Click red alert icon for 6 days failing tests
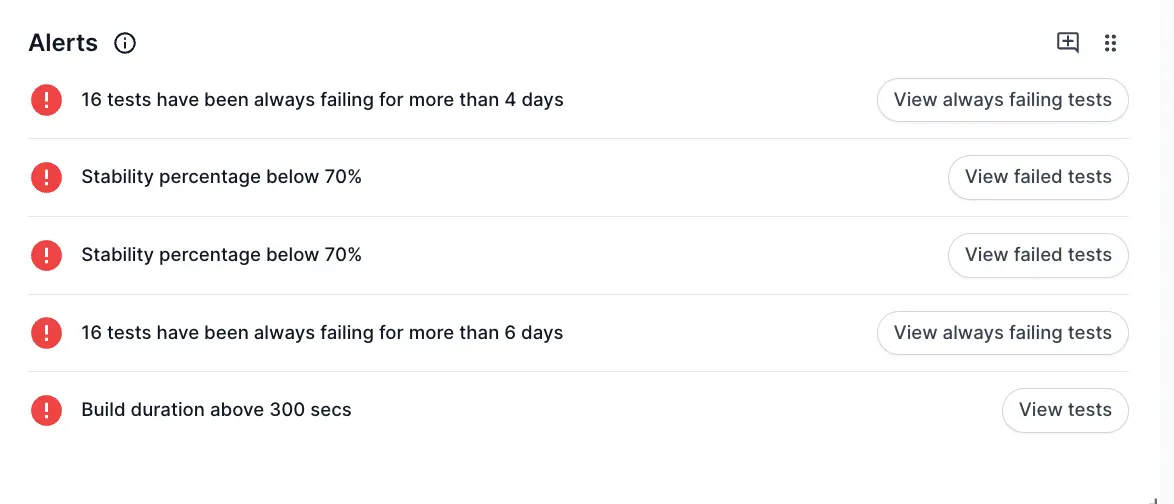The image size is (1174, 504). click(x=46, y=333)
